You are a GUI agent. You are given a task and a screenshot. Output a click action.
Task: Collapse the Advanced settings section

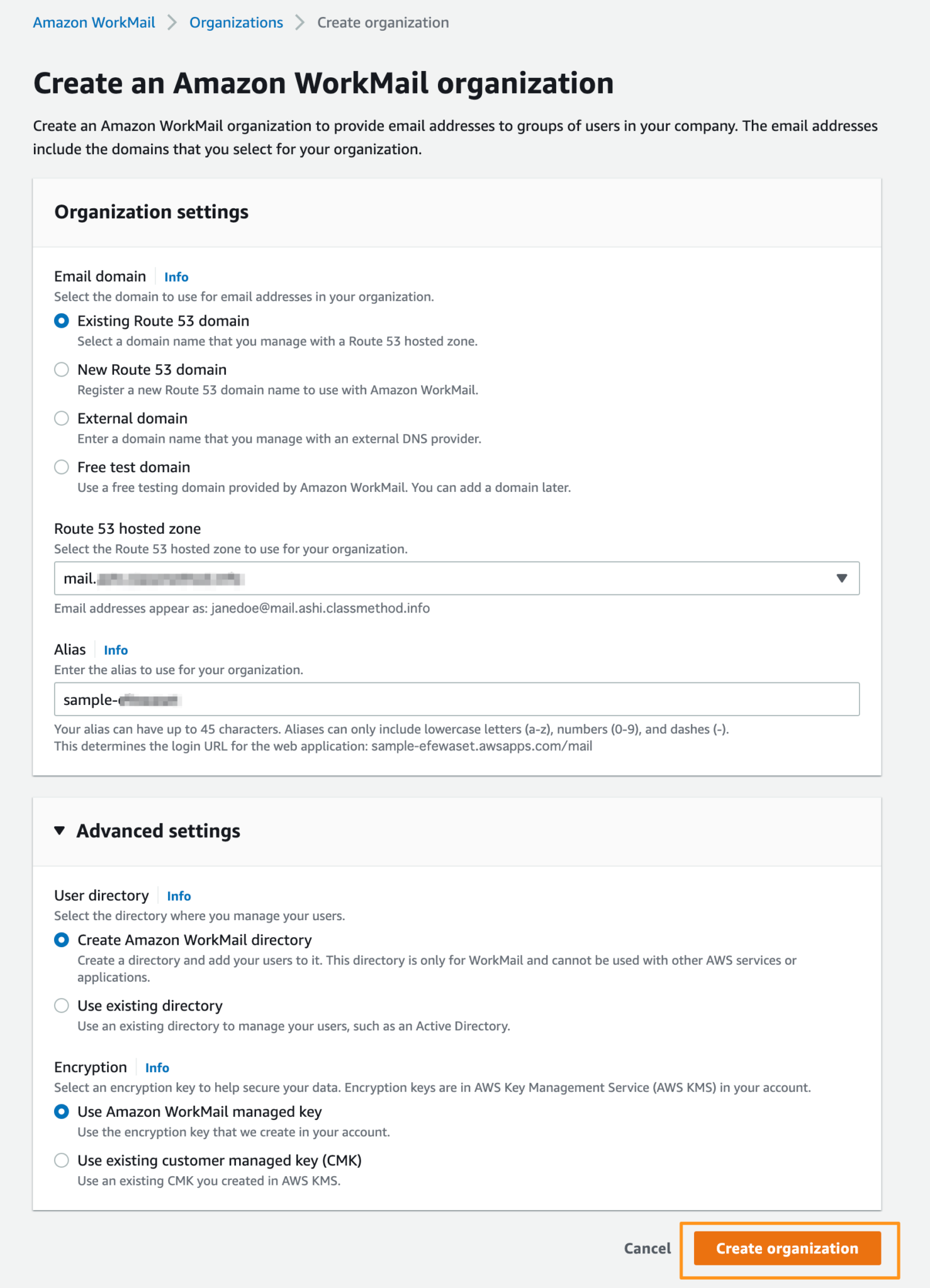point(60,830)
